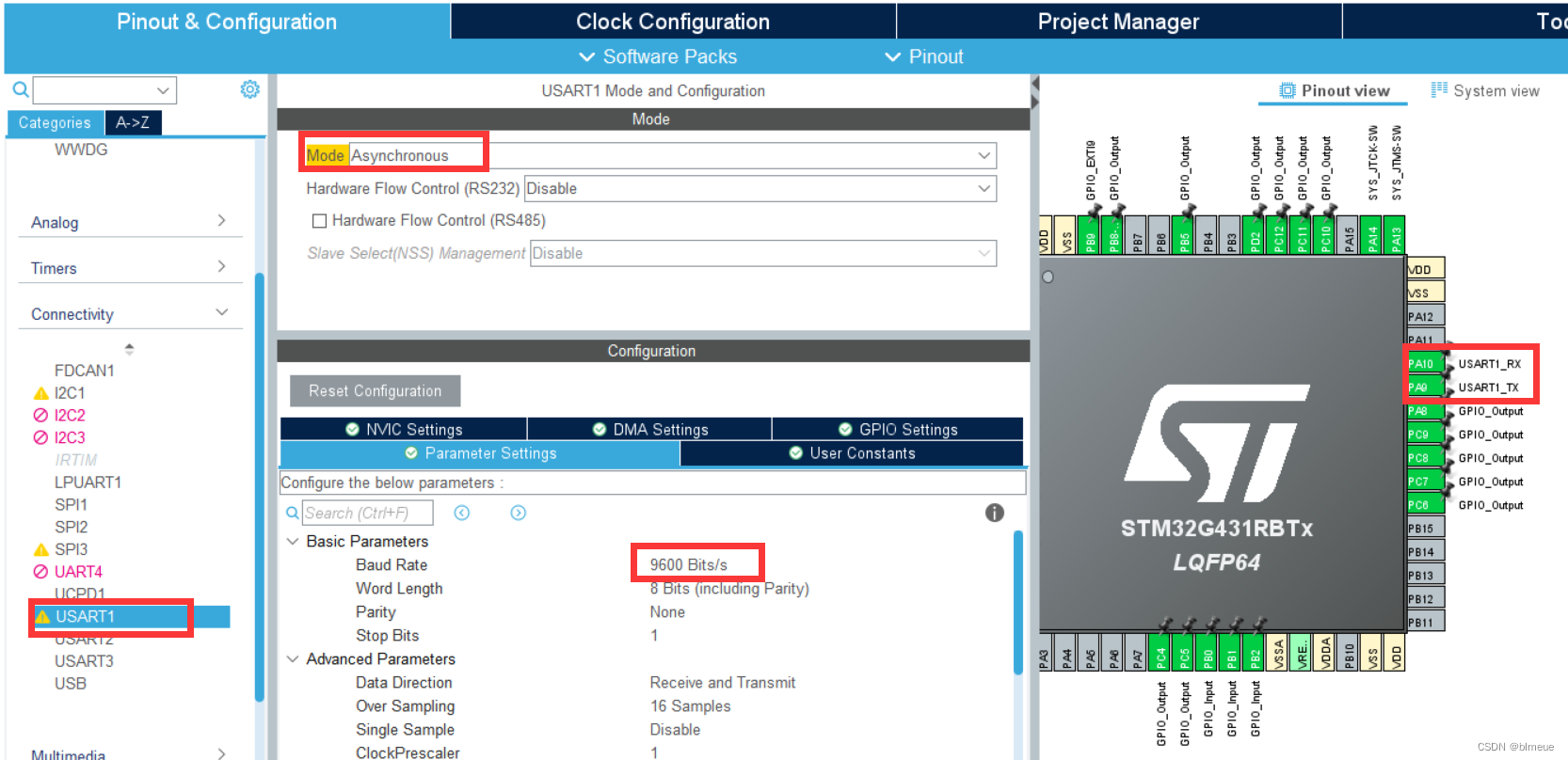Select FDCAN1 in peripheral list
The width and height of the screenshot is (1568, 760).
[84, 371]
